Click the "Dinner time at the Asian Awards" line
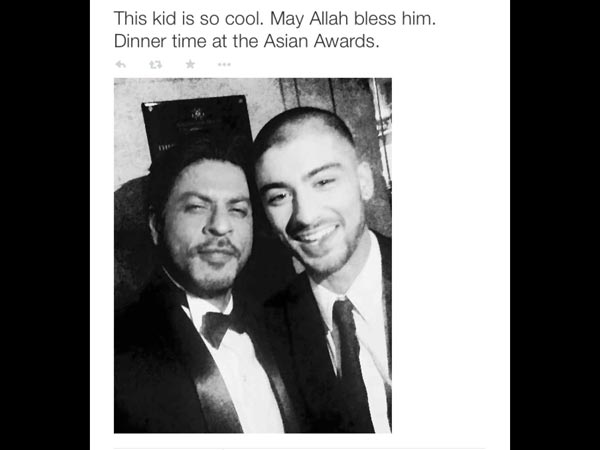 246,41
